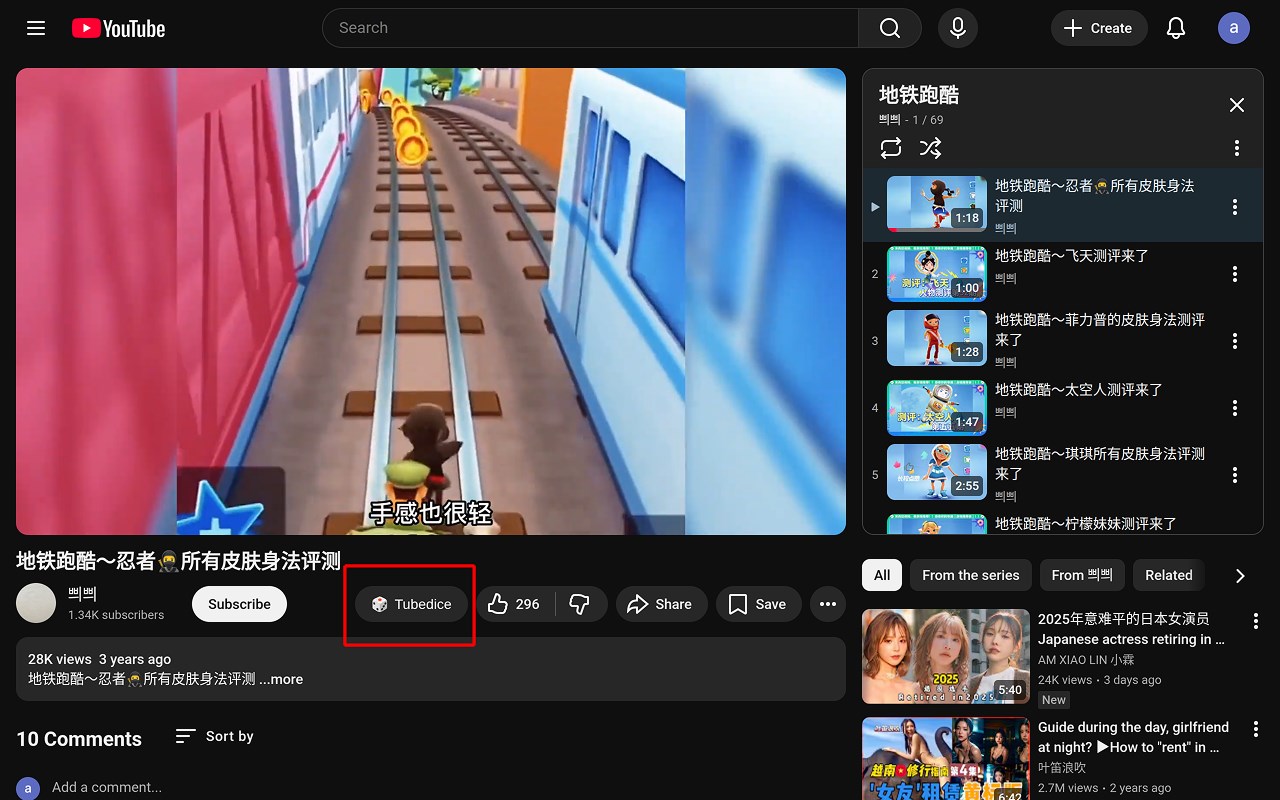The height and width of the screenshot is (800, 1280).
Task: Click the search magnifier button
Action: click(x=890, y=28)
